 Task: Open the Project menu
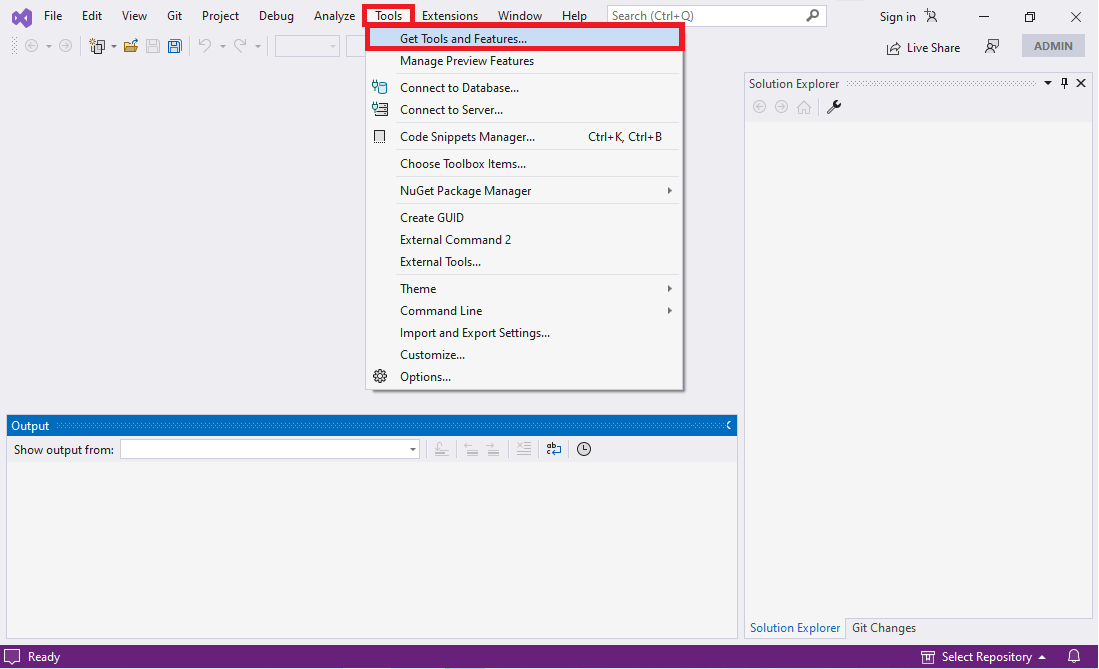220,15
